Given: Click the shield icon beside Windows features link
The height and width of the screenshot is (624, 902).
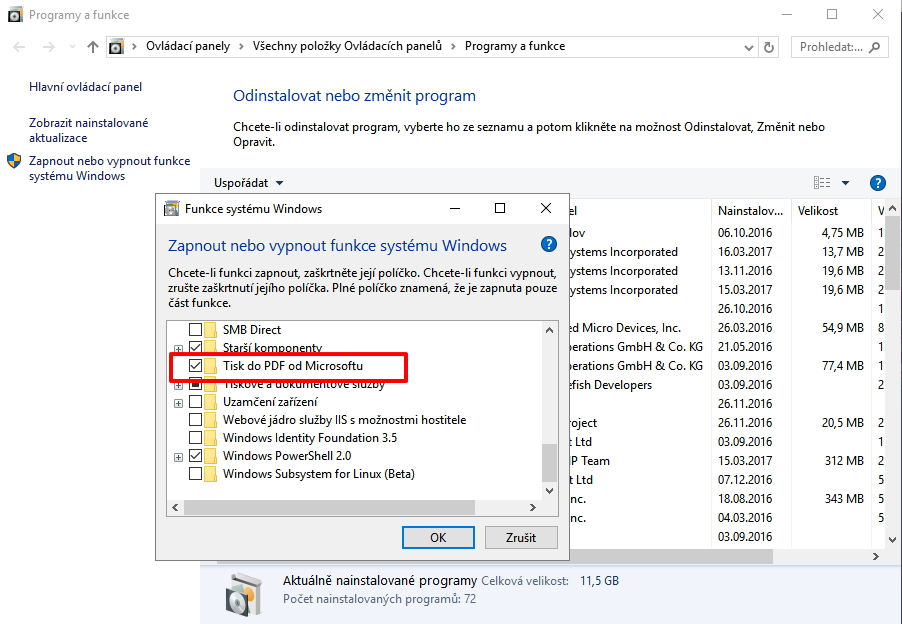Looking at the screenshot, I should point(14,160).
